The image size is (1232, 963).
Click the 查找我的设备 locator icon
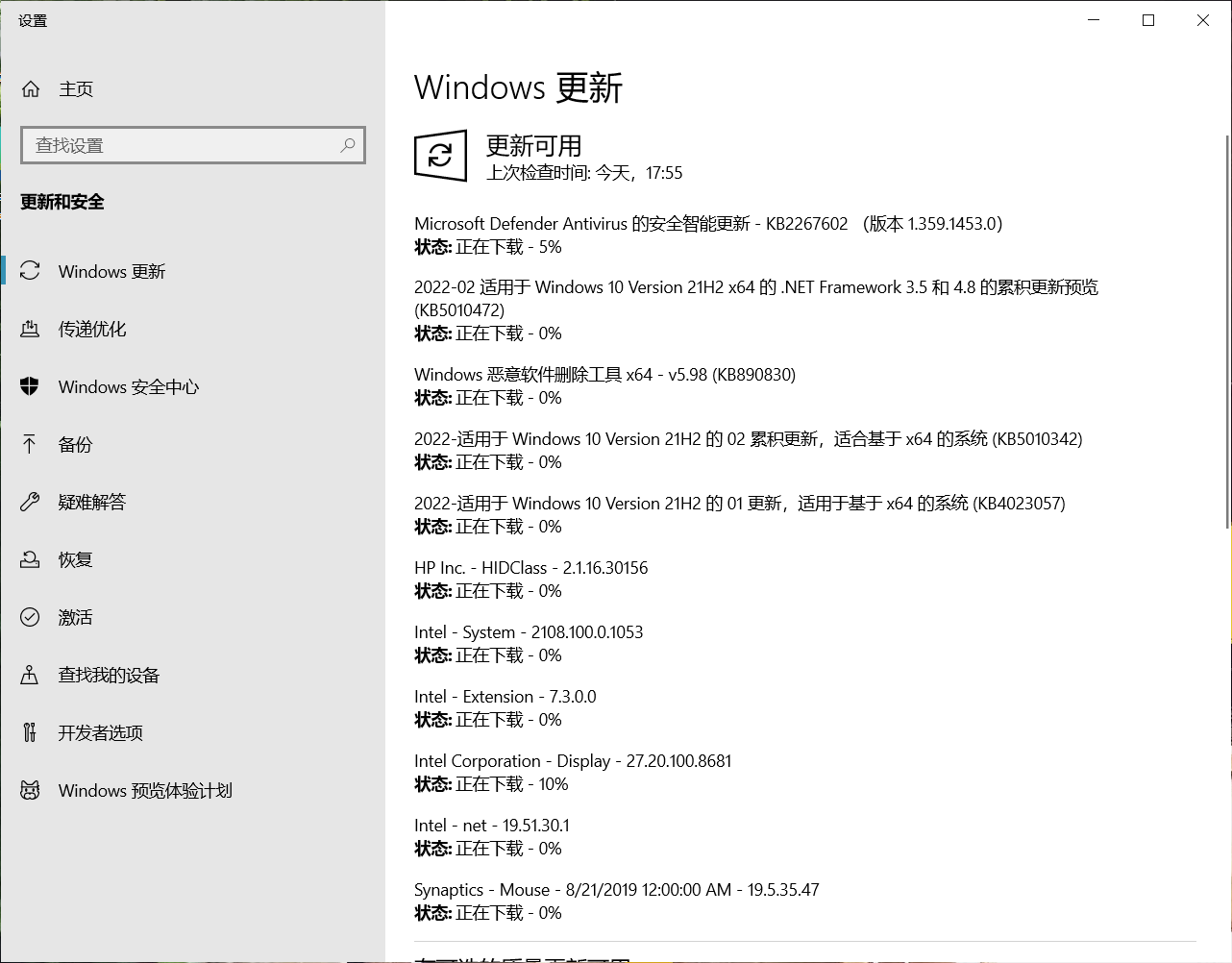[x=30, y=675]
